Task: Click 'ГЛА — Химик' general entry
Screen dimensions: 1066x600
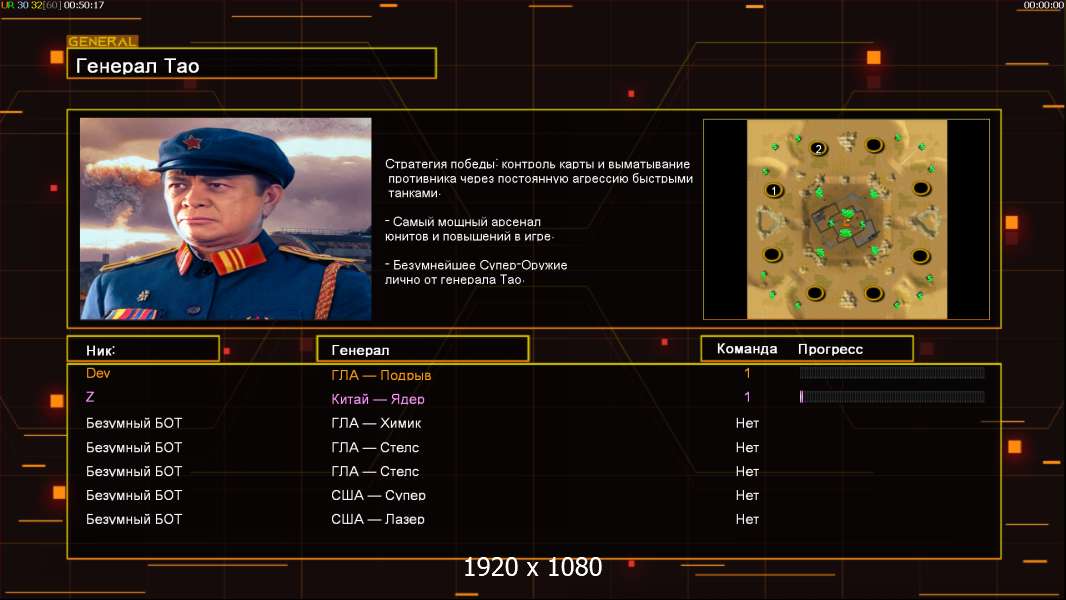Action: coord(376,423)
